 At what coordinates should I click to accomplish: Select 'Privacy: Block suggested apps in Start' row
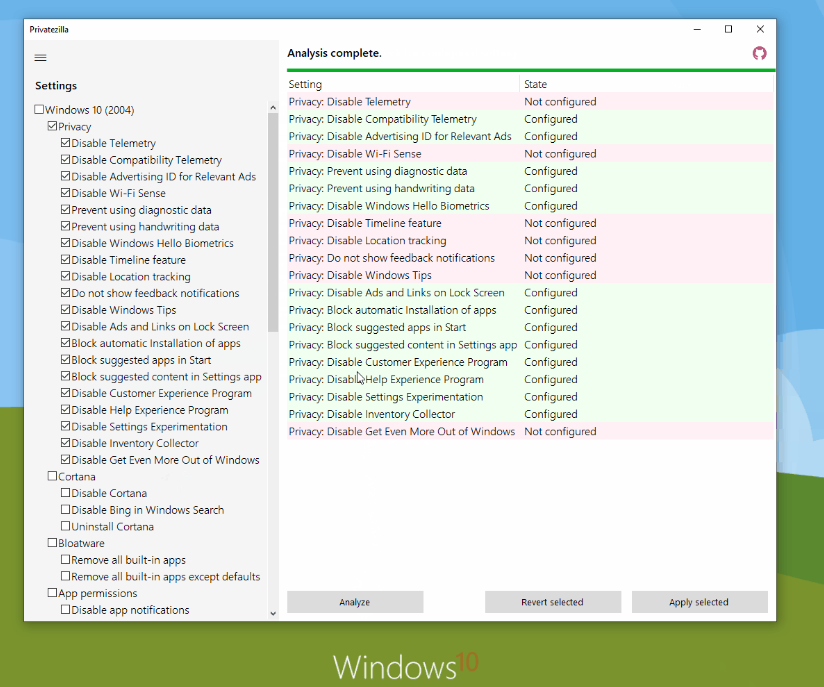click(x=530, y=327)
